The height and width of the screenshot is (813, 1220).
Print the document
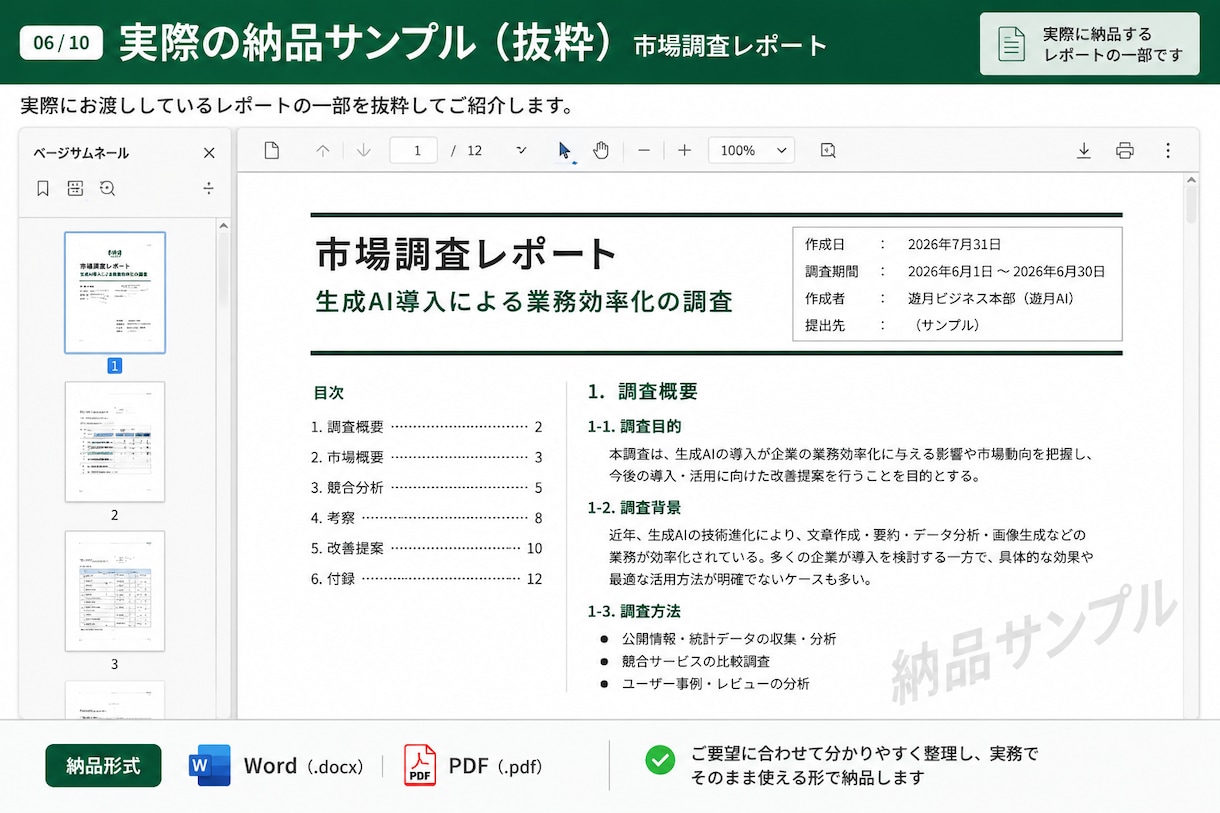coord(1125,150)
